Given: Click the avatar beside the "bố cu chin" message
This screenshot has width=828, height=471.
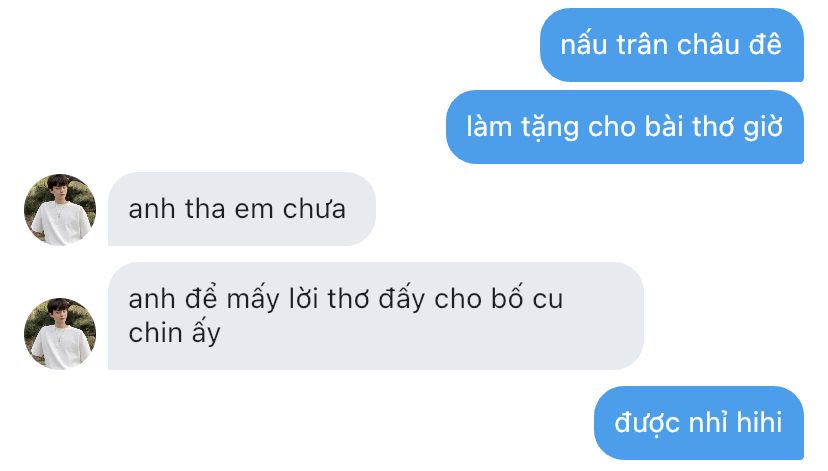Looking at the screenshot, I should pos(60,334).
